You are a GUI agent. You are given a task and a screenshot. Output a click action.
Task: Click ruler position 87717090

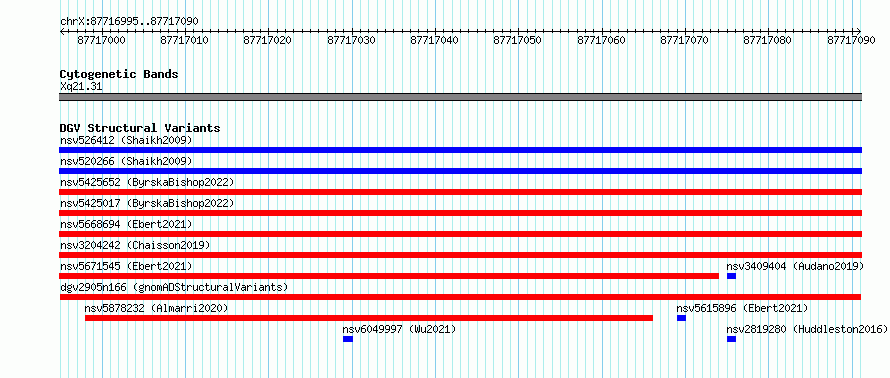point(852,40)
